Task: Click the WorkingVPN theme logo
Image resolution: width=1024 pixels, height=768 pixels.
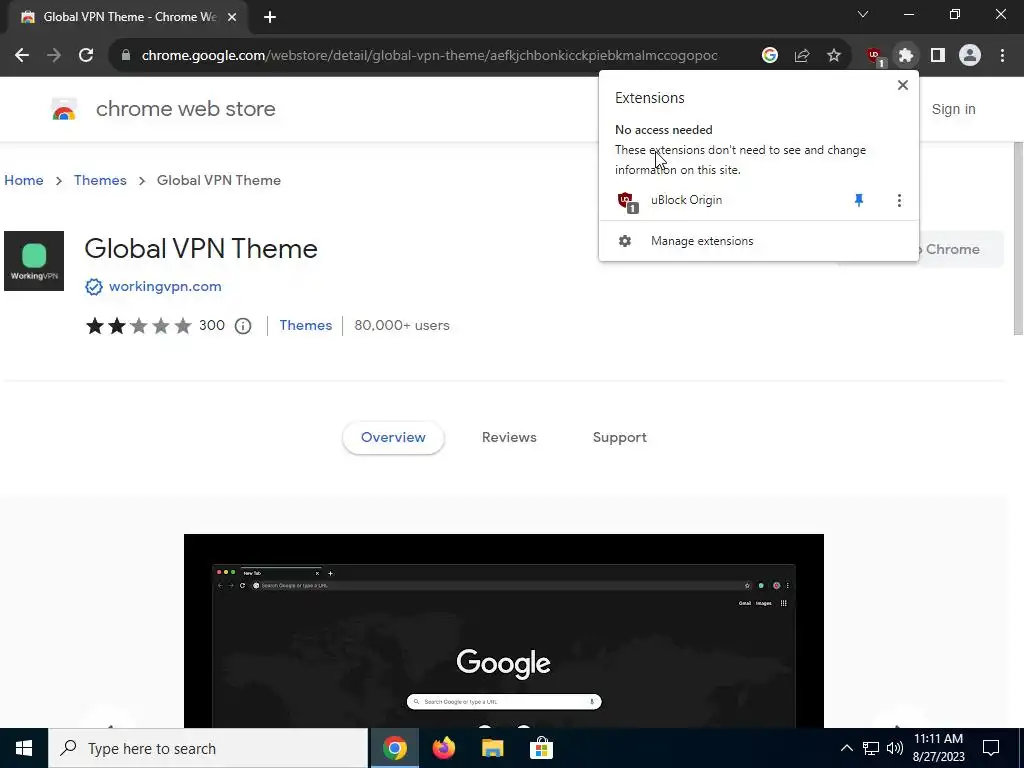Action: coord(34,261)
